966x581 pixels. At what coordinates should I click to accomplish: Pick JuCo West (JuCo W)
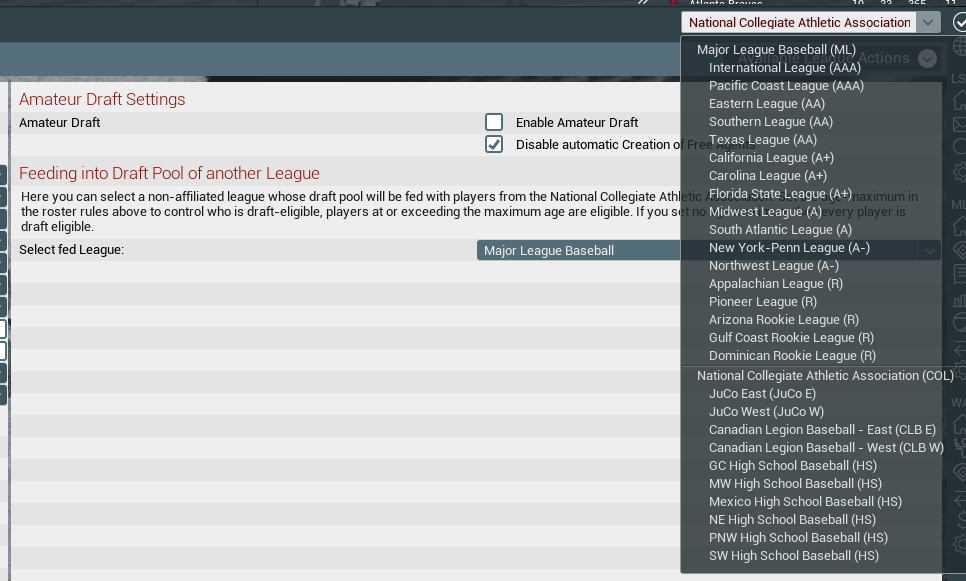tap(766, 412)
